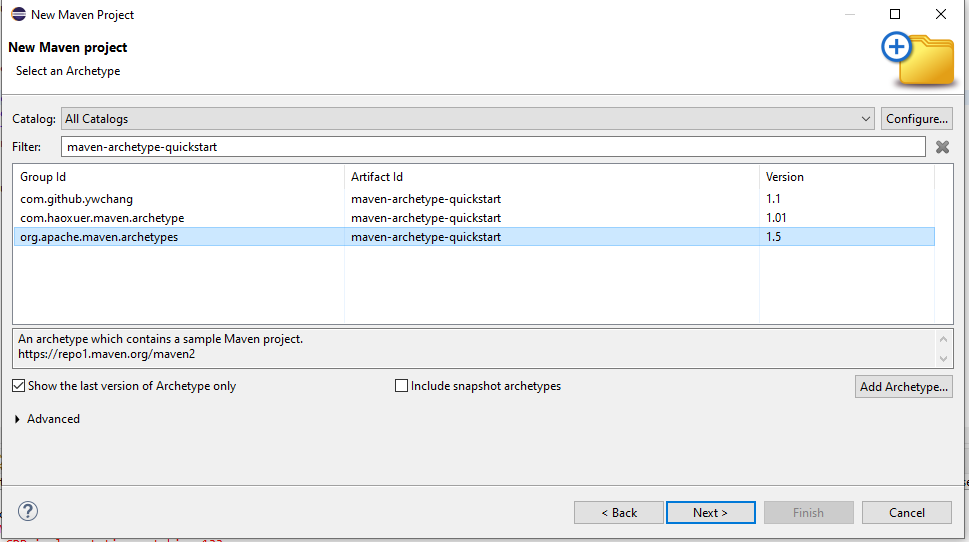Open the Catalog dropdown list
Screen dimensions: 969x542
[x=468, y=119]
